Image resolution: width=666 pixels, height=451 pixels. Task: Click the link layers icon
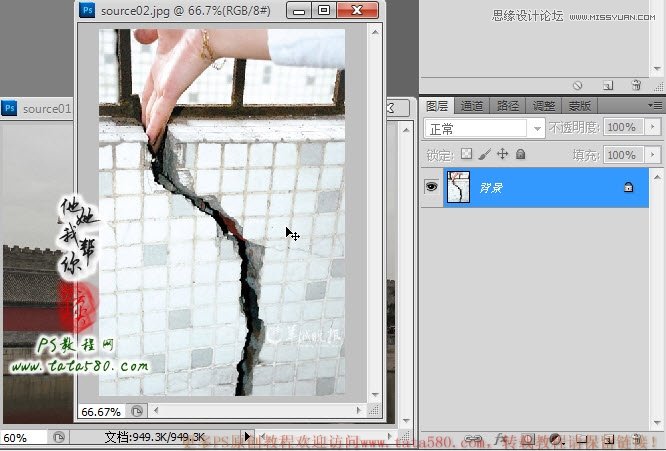coord(474,439)
